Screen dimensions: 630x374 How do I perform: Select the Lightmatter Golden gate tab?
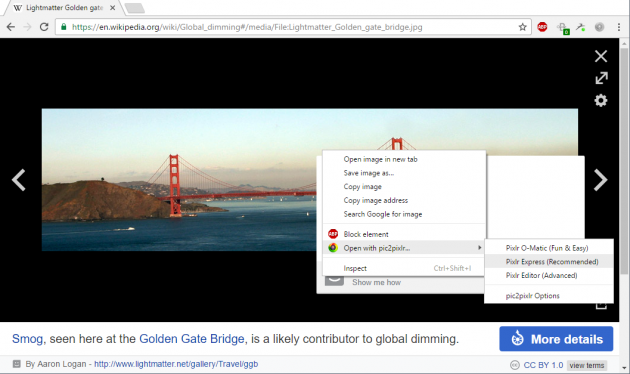pos(64,8)
